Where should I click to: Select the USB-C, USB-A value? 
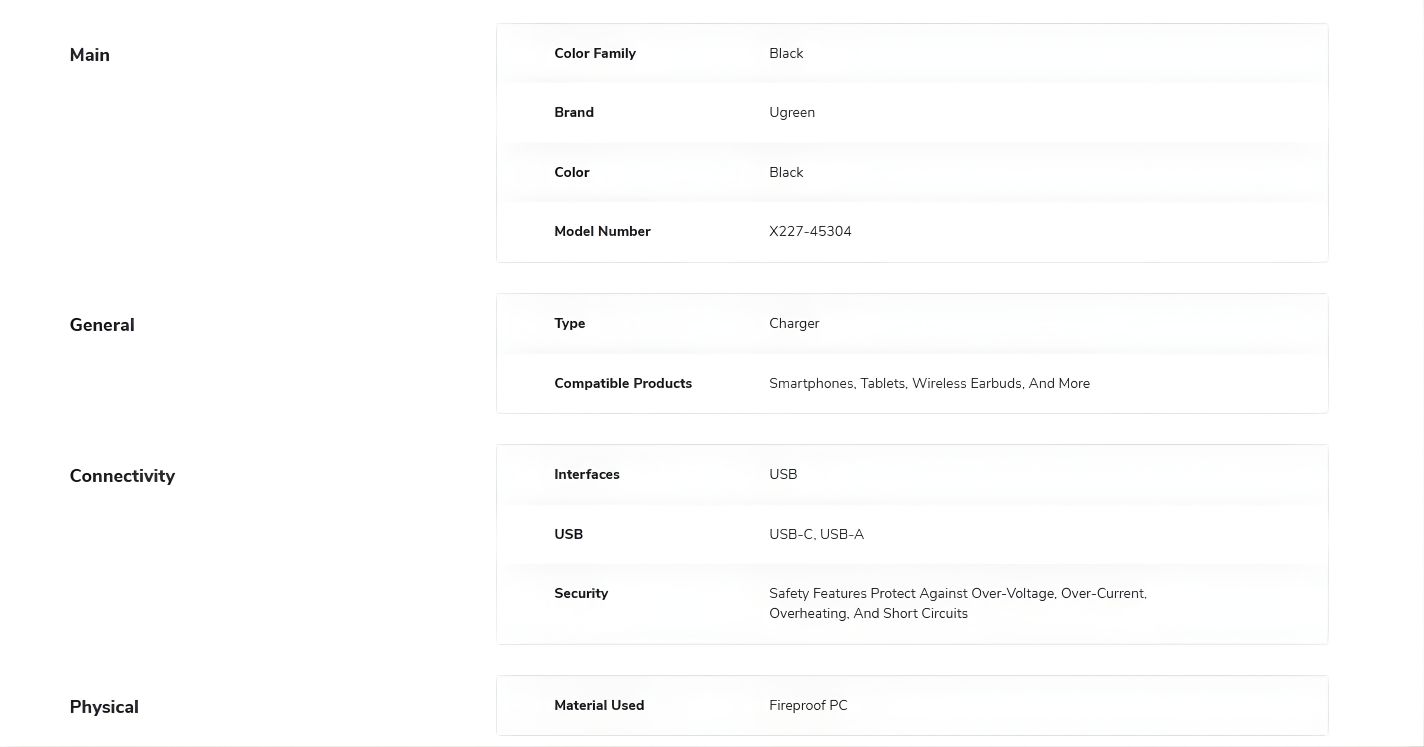pos(816,534)
